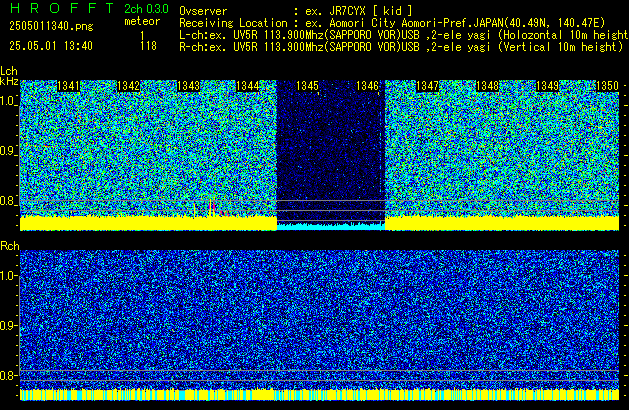Viewport: 629px width, 410px height.
Task: Click the 'meteor' count heading
Action: point(142,21)
